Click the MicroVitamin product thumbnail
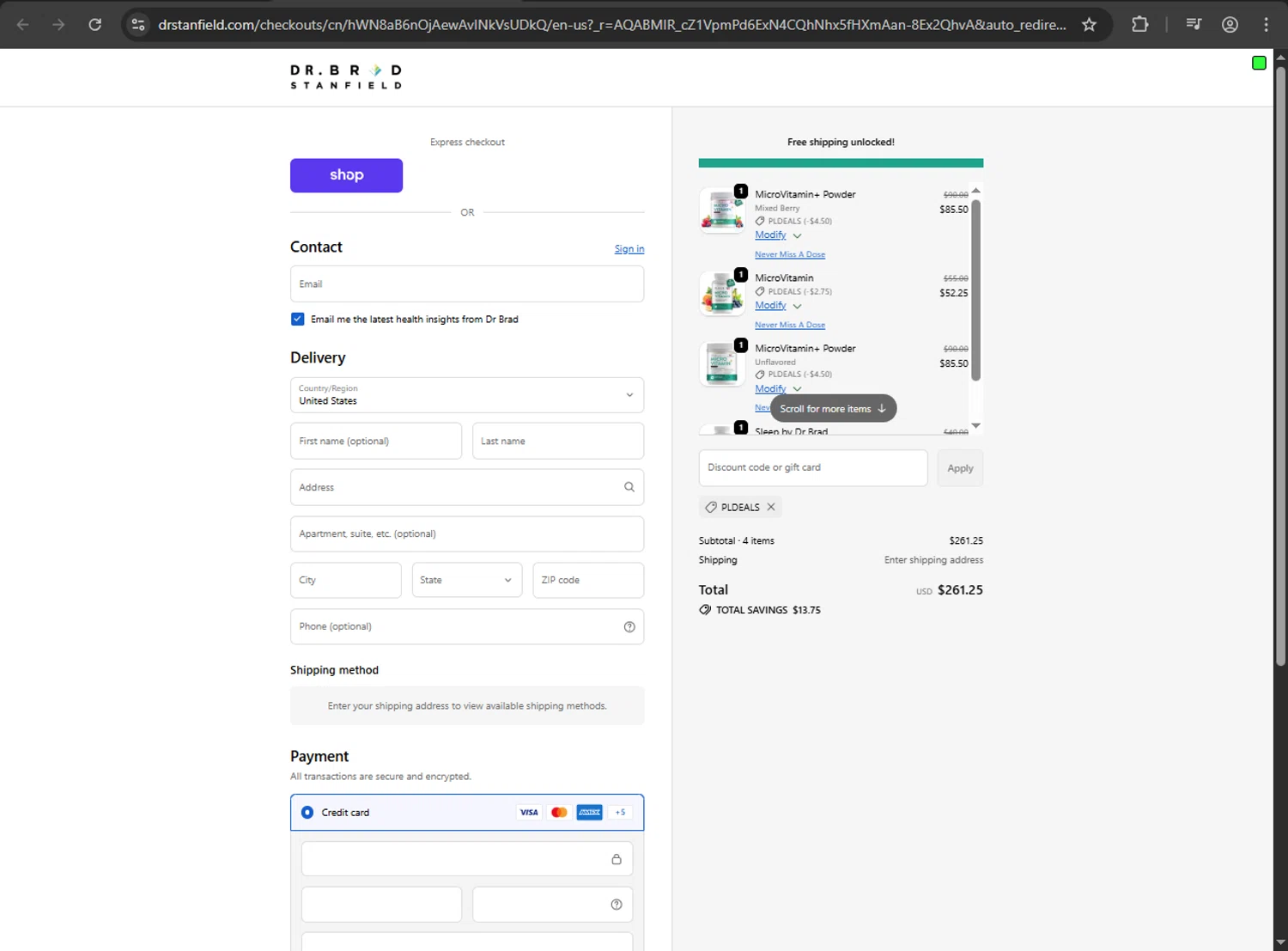This screenshot has width=1288, height=951. pyautogui.click(x=722, y=293)
